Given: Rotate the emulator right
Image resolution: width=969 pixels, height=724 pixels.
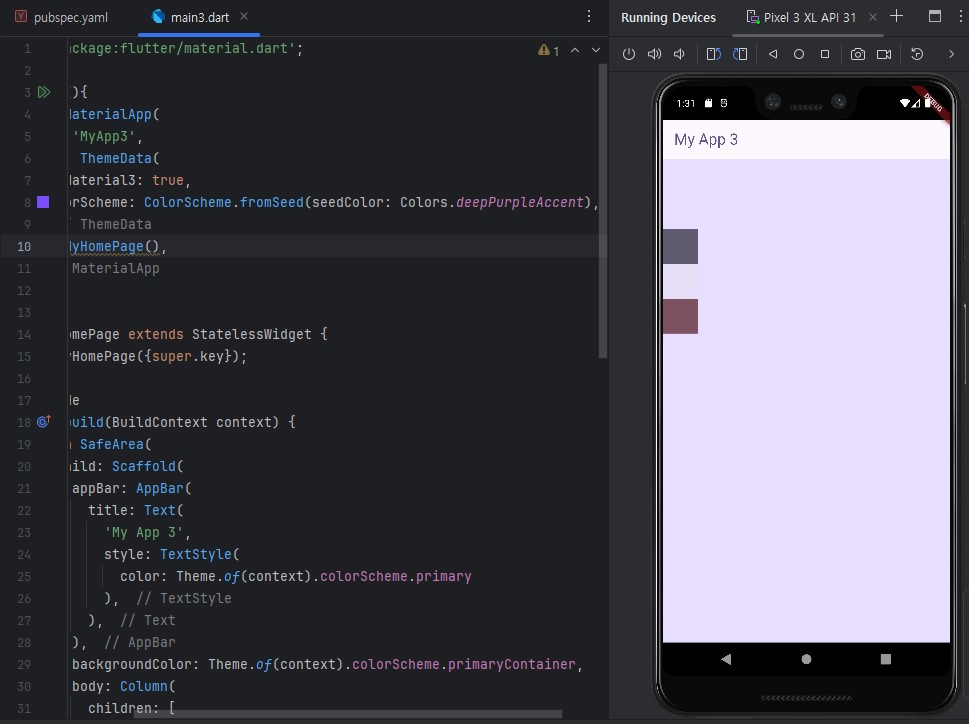Looking at the screenshot, I should click(x=740, y=54).
